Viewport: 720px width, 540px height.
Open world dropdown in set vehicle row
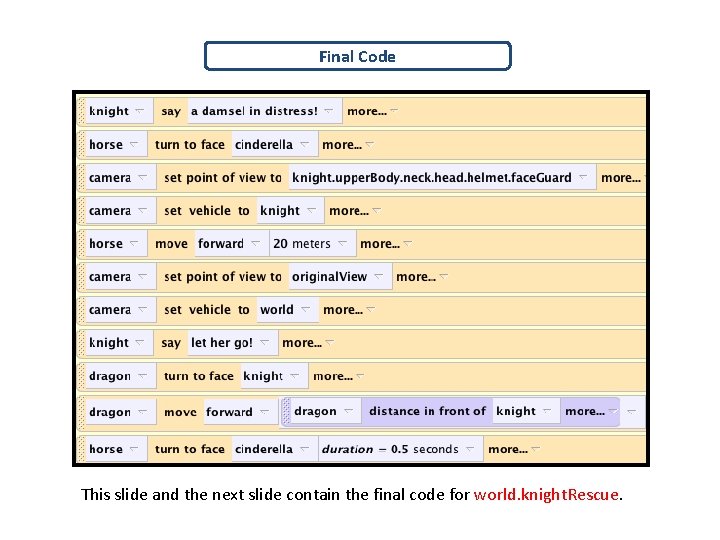(x=287, y=310)
